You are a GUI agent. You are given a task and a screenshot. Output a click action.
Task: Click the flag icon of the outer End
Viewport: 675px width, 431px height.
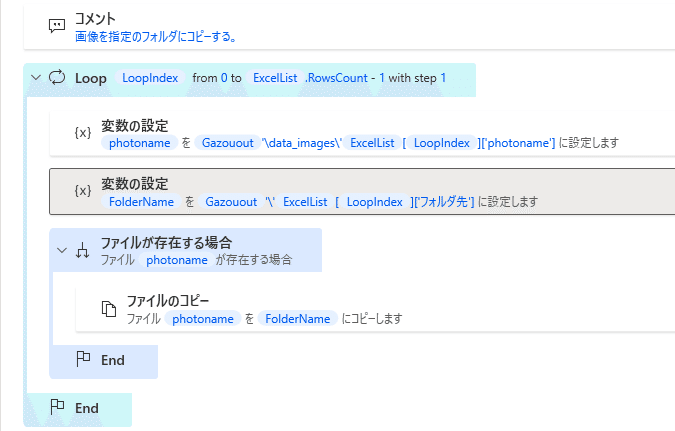[57, 407]
